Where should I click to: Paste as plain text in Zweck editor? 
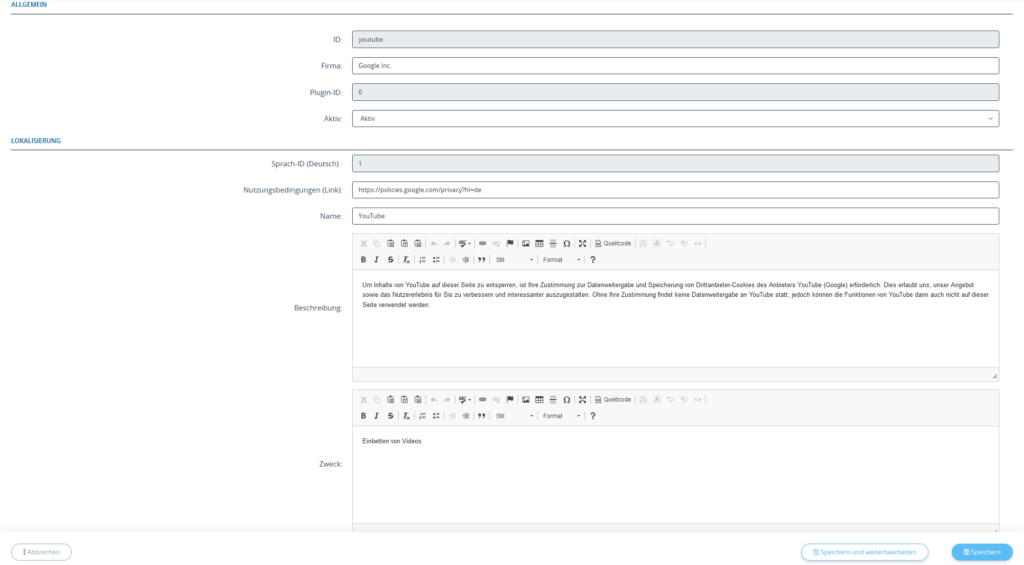point(404,400)
